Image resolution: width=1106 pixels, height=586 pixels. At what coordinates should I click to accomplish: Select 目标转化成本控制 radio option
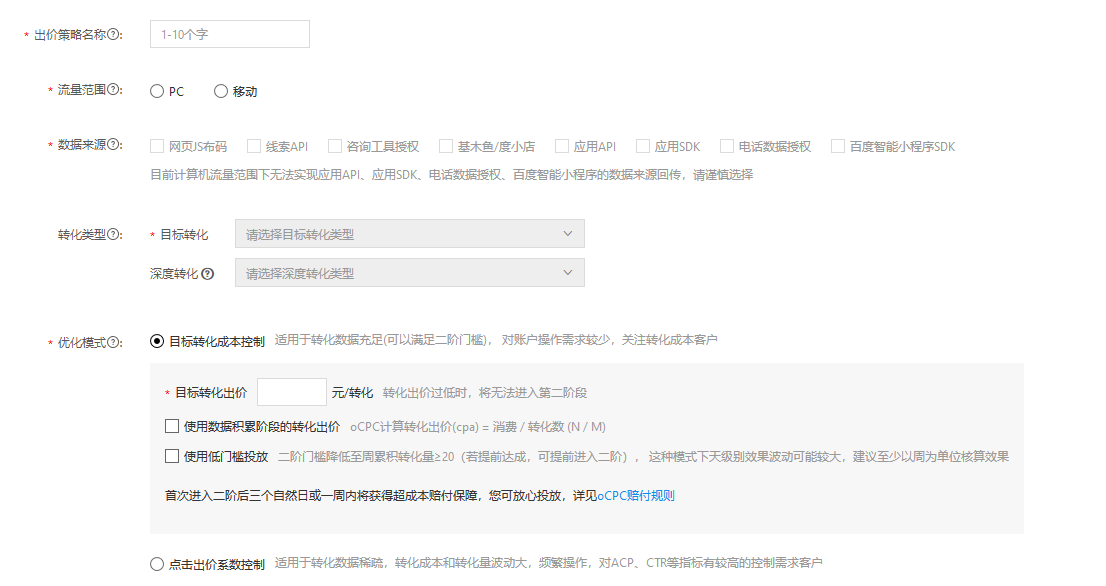click(157, 341)
